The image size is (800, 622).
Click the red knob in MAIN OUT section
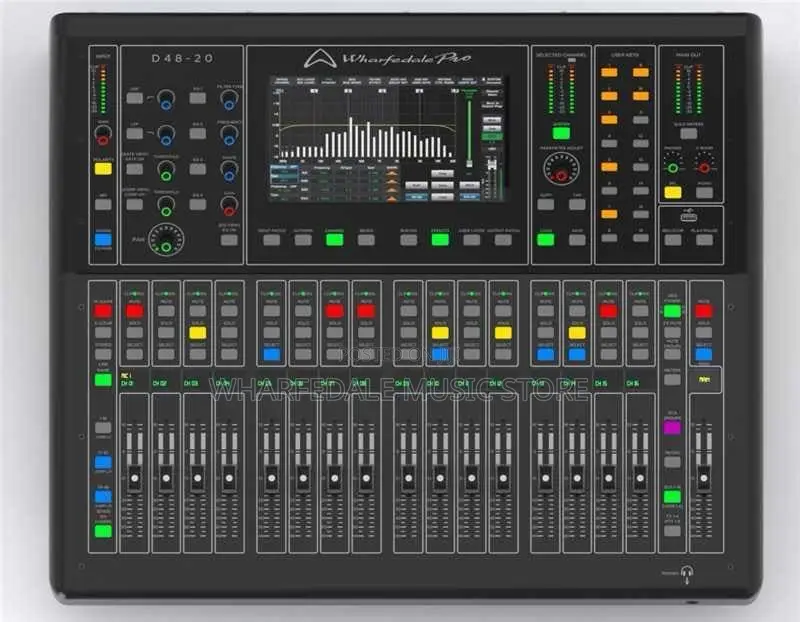point(705,163)
